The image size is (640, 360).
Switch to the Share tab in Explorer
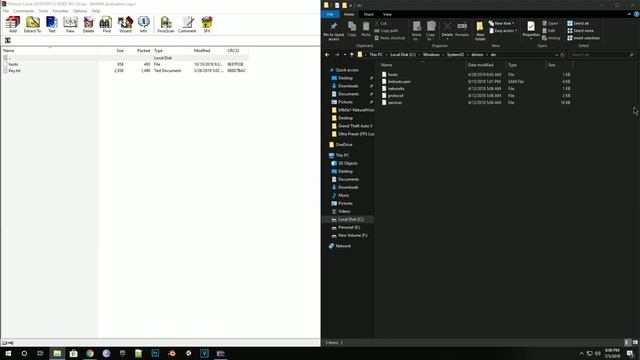368,14
